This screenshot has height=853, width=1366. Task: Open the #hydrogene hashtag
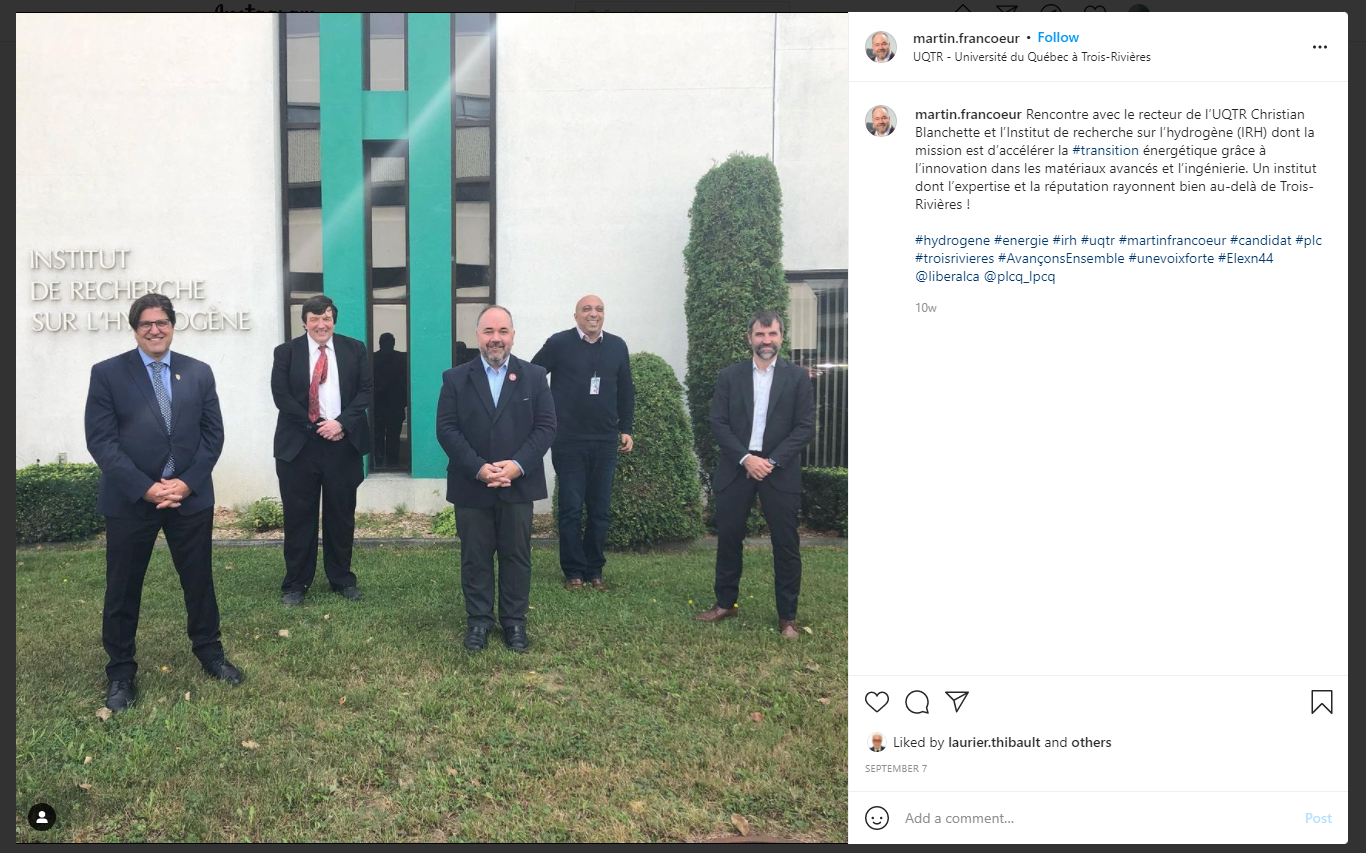click(x=952, y=240)
